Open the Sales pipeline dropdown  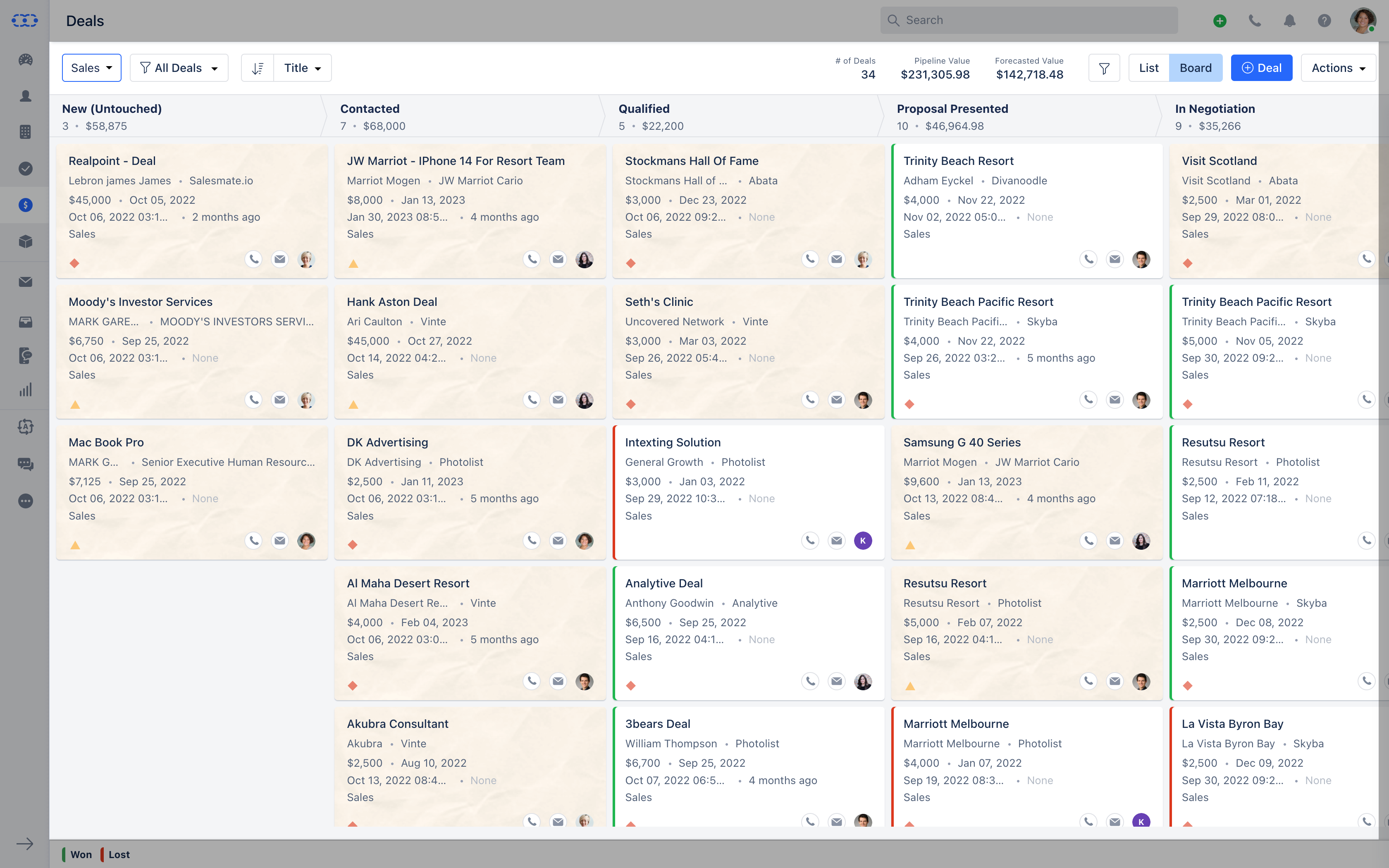click(91, 68)
